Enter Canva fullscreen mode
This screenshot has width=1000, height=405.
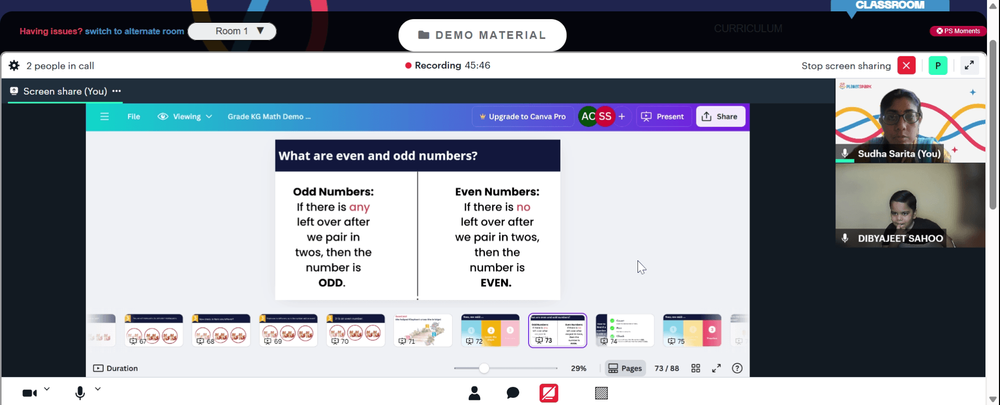716,368
